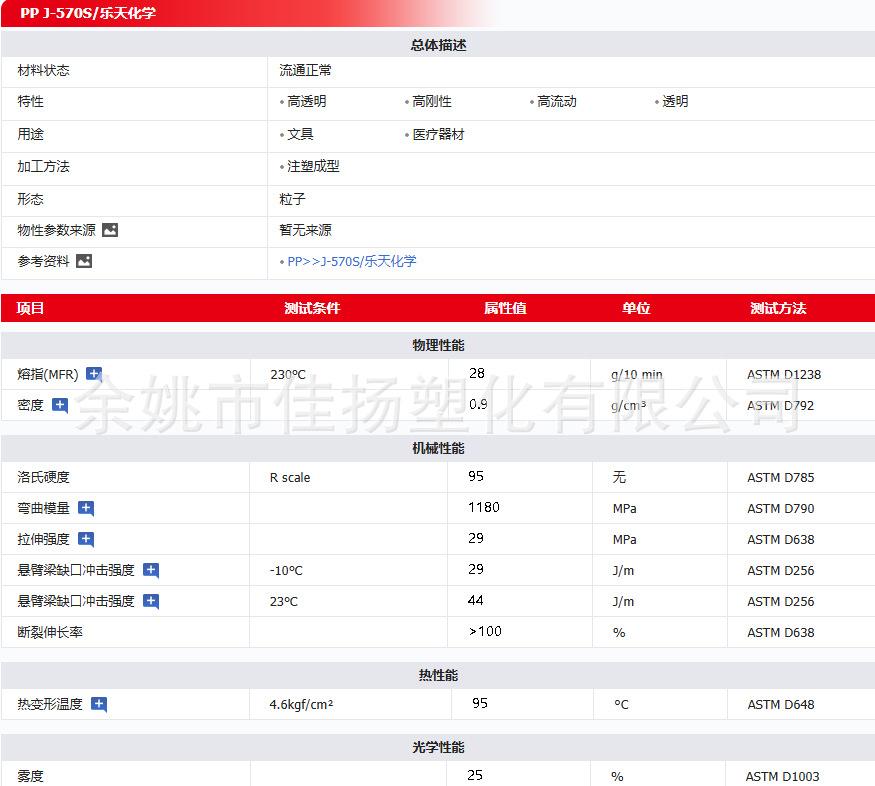Click the 物理性能 section heading
Screen dimensions: 875x786
[438, 345]
